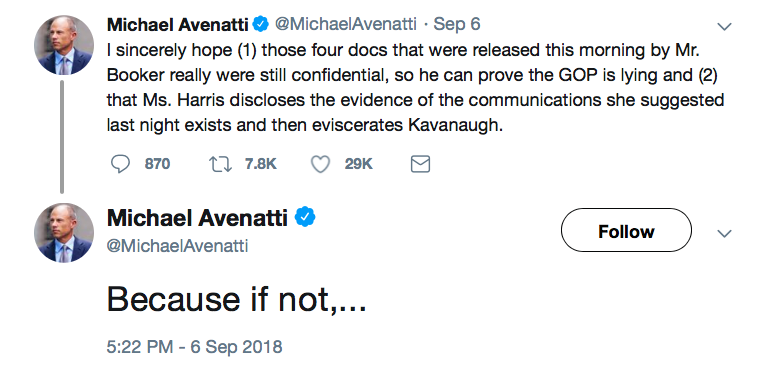Follow Michael Avenatti
The image size is (779, 371).
pos(626,230)
